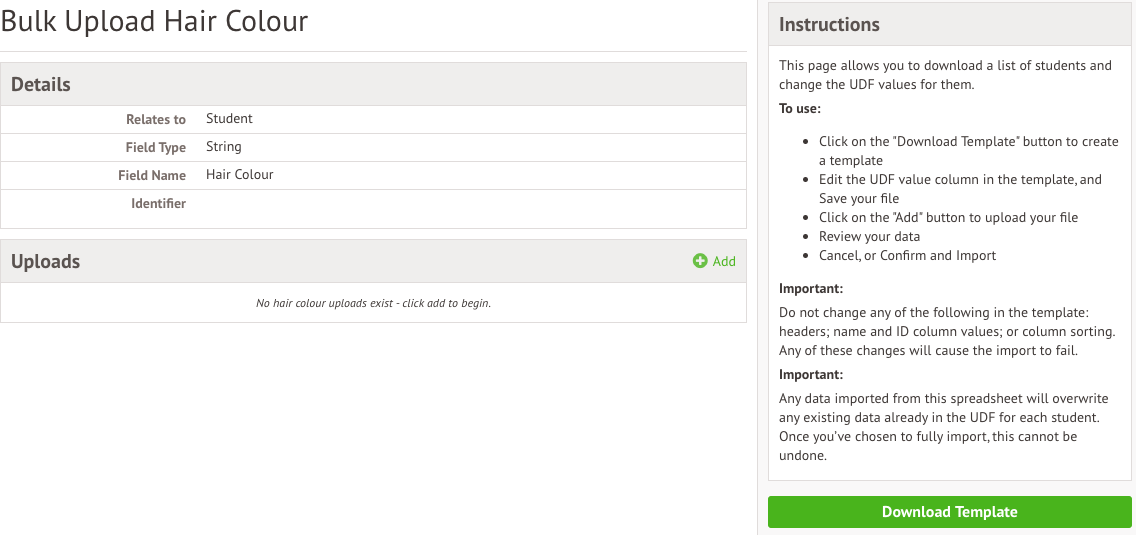Select the Student value in Details
1136x535 pixels.
pos(229,118)
